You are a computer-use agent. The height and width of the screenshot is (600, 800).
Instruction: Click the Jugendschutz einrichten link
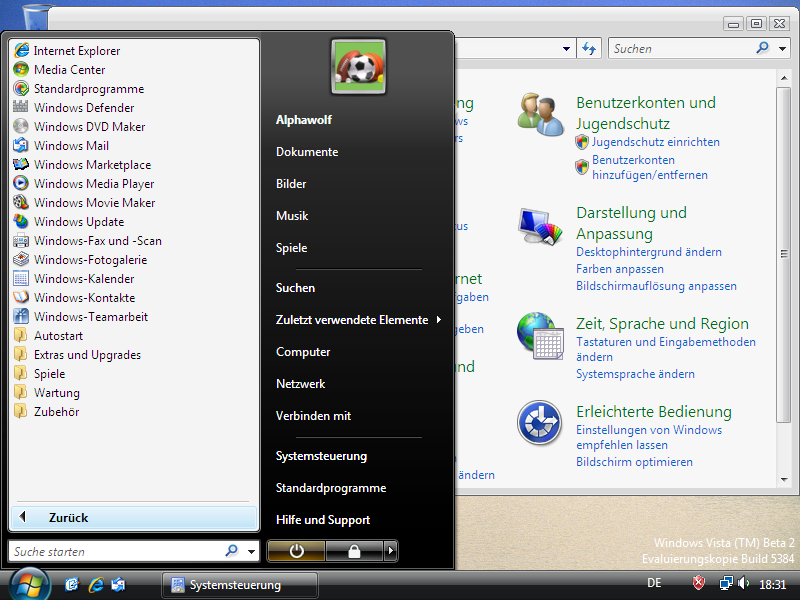[x=655, y=142]
